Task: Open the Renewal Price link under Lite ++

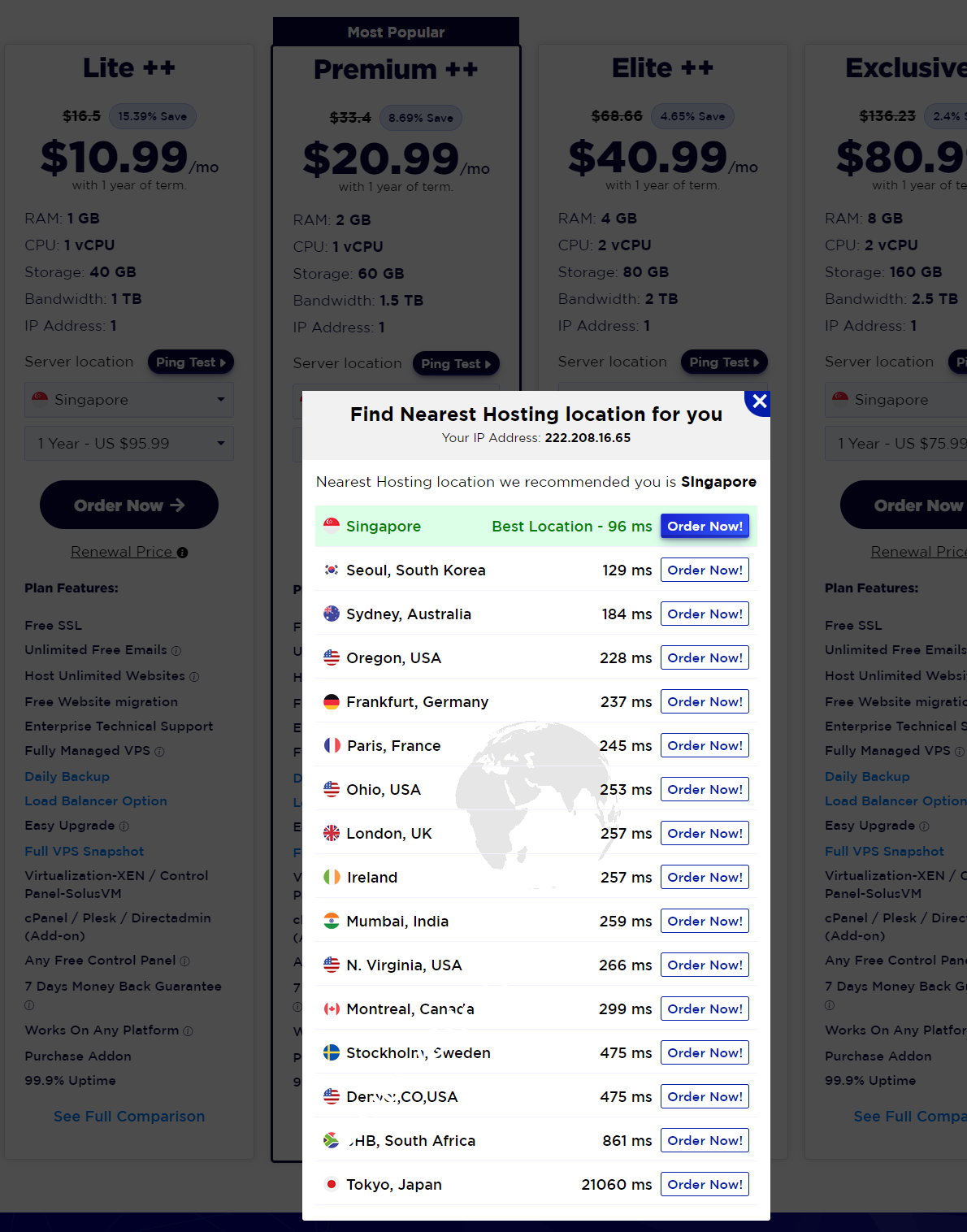Action: pyautogui.click(x=121, y=552)
